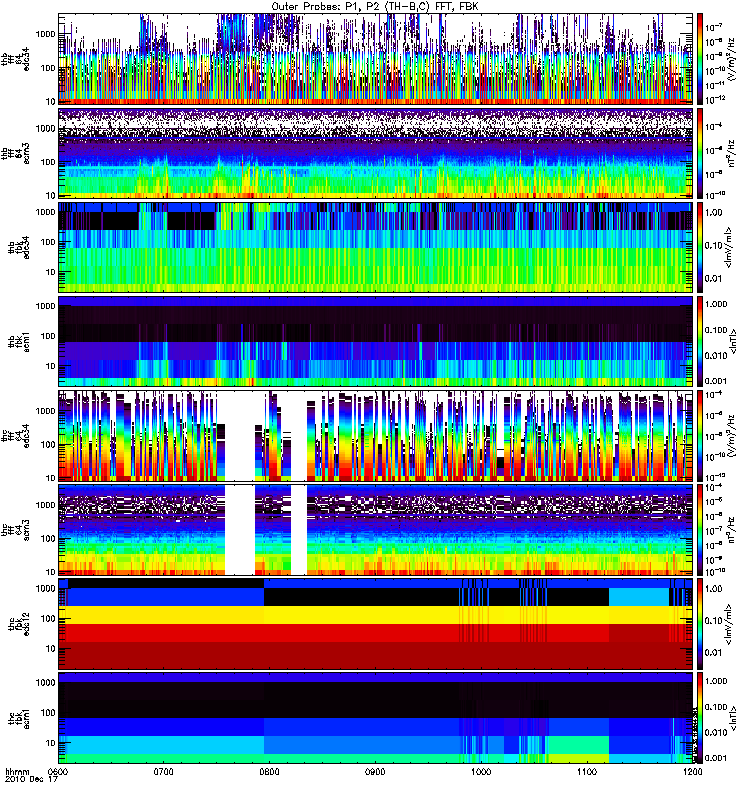Select the thb fff edc34 spectrogram panel
Viewport: 750px width, 800px height.
375,59
